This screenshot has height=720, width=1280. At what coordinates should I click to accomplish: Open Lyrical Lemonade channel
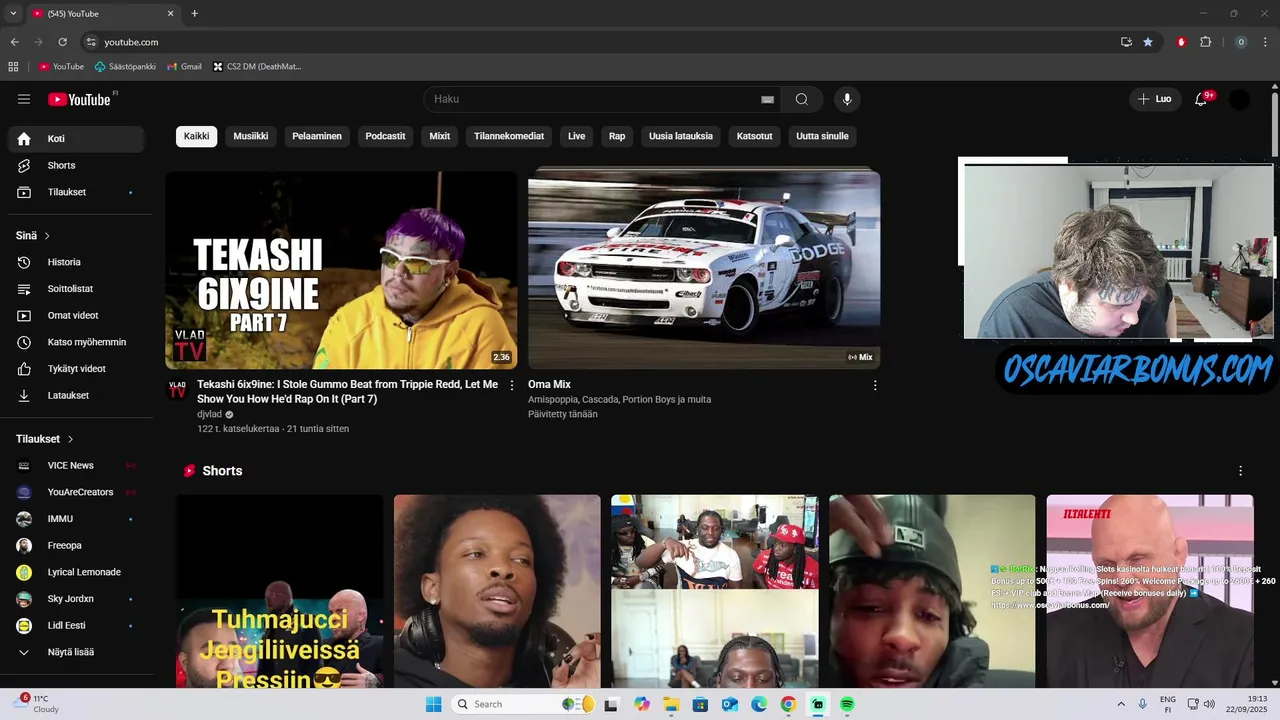(76, 572)
